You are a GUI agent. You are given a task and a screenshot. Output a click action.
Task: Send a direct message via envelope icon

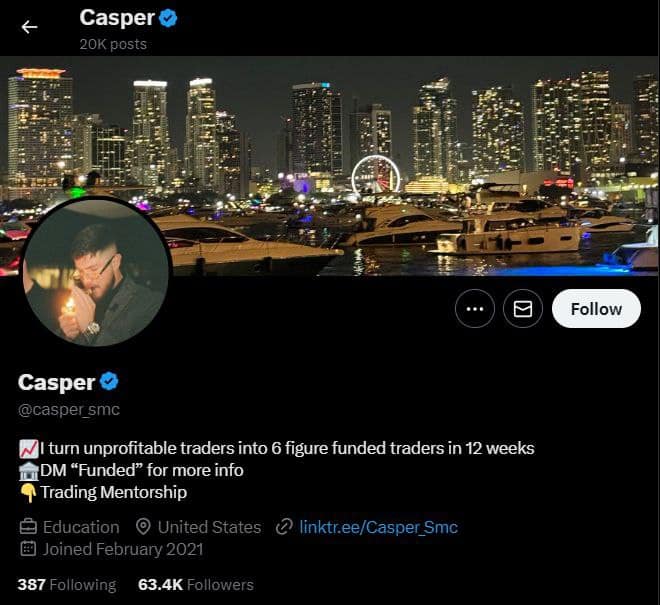pos(523,309)
